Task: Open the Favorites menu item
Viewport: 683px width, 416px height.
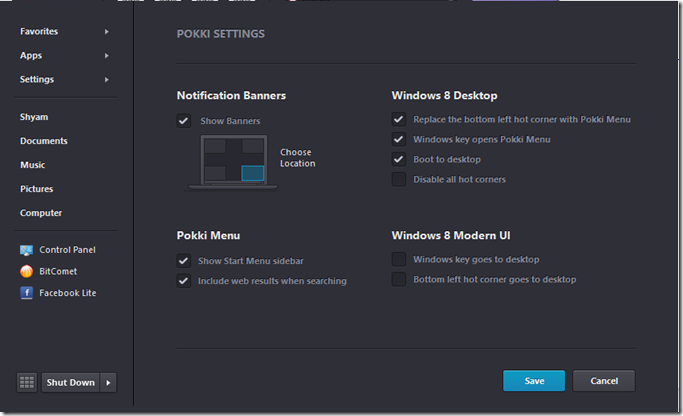Action: tap(39, 31)
